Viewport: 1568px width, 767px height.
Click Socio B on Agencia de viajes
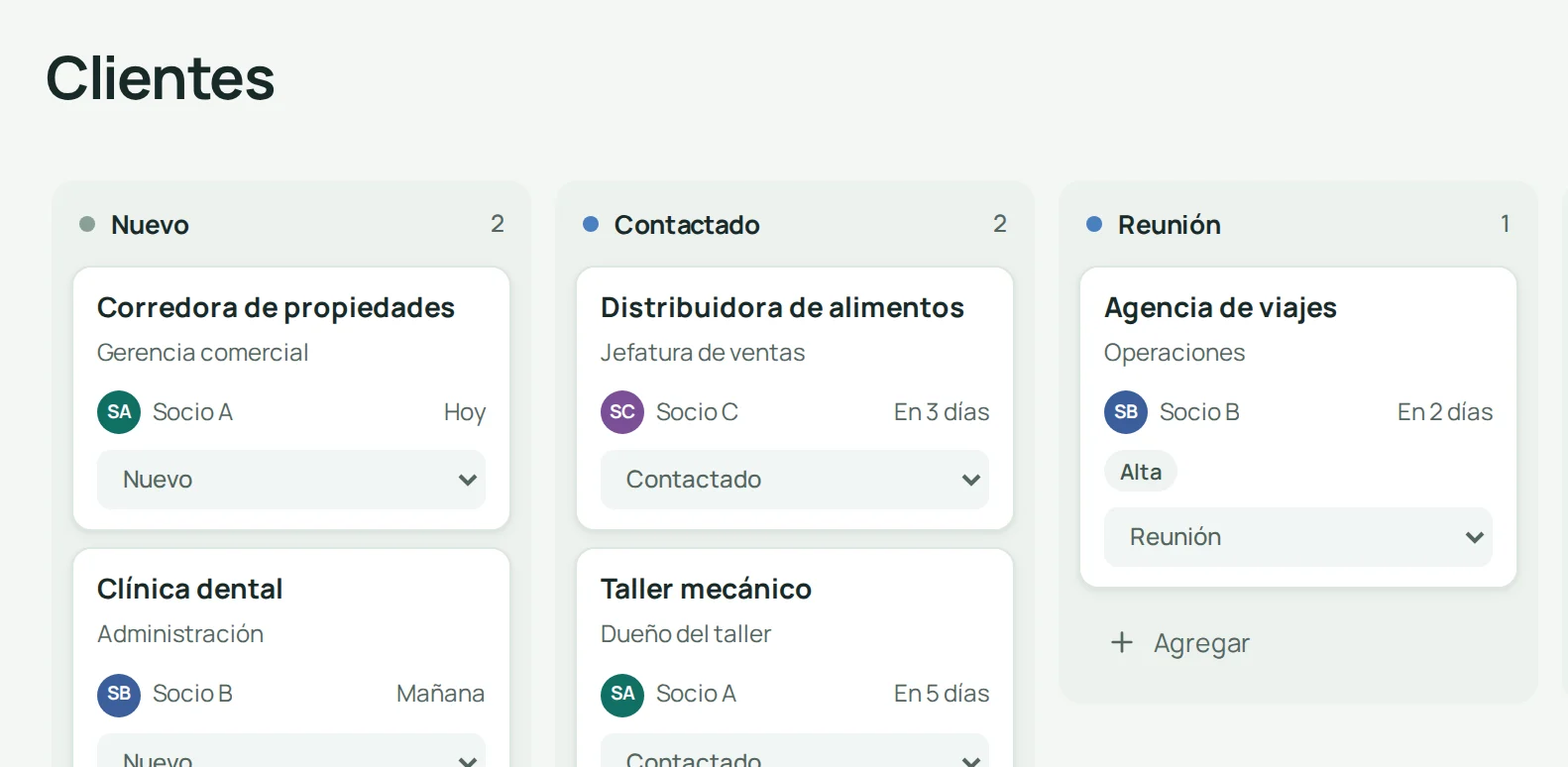coord(1199,412)
